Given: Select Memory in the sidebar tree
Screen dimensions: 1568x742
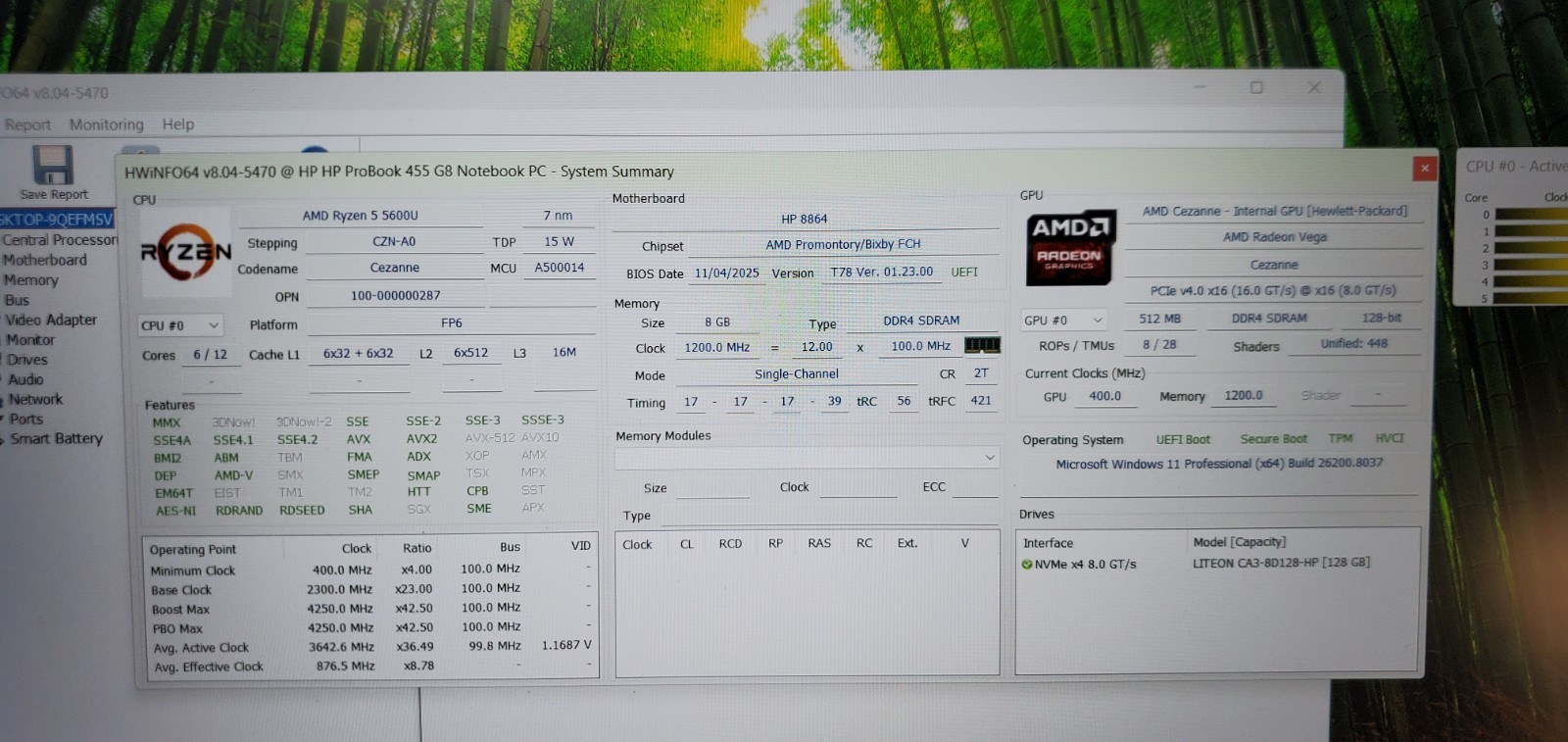Looking at the screenshot, I should click(x=31, y=280).
